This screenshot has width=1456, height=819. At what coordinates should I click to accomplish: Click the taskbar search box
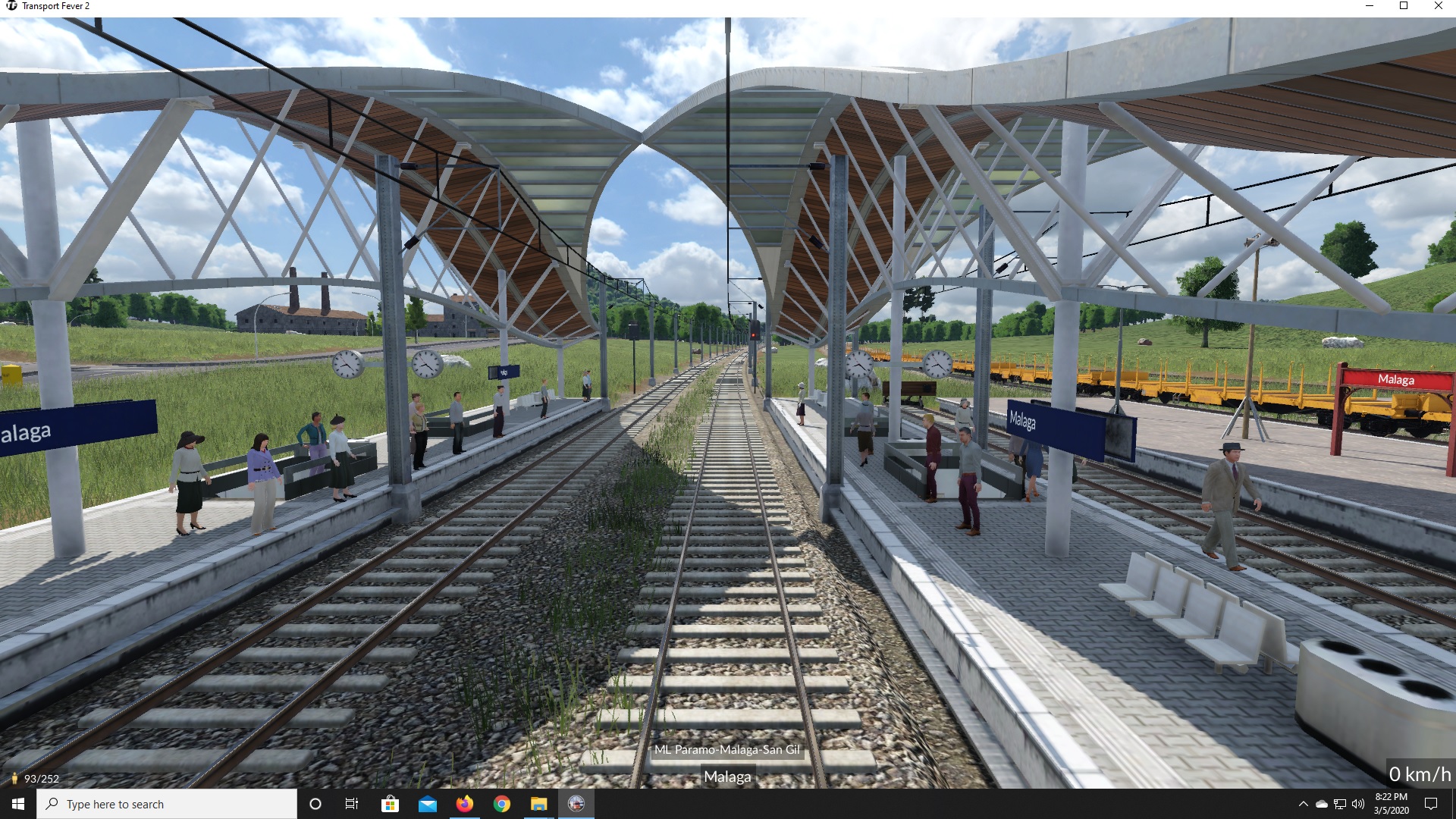167,804
